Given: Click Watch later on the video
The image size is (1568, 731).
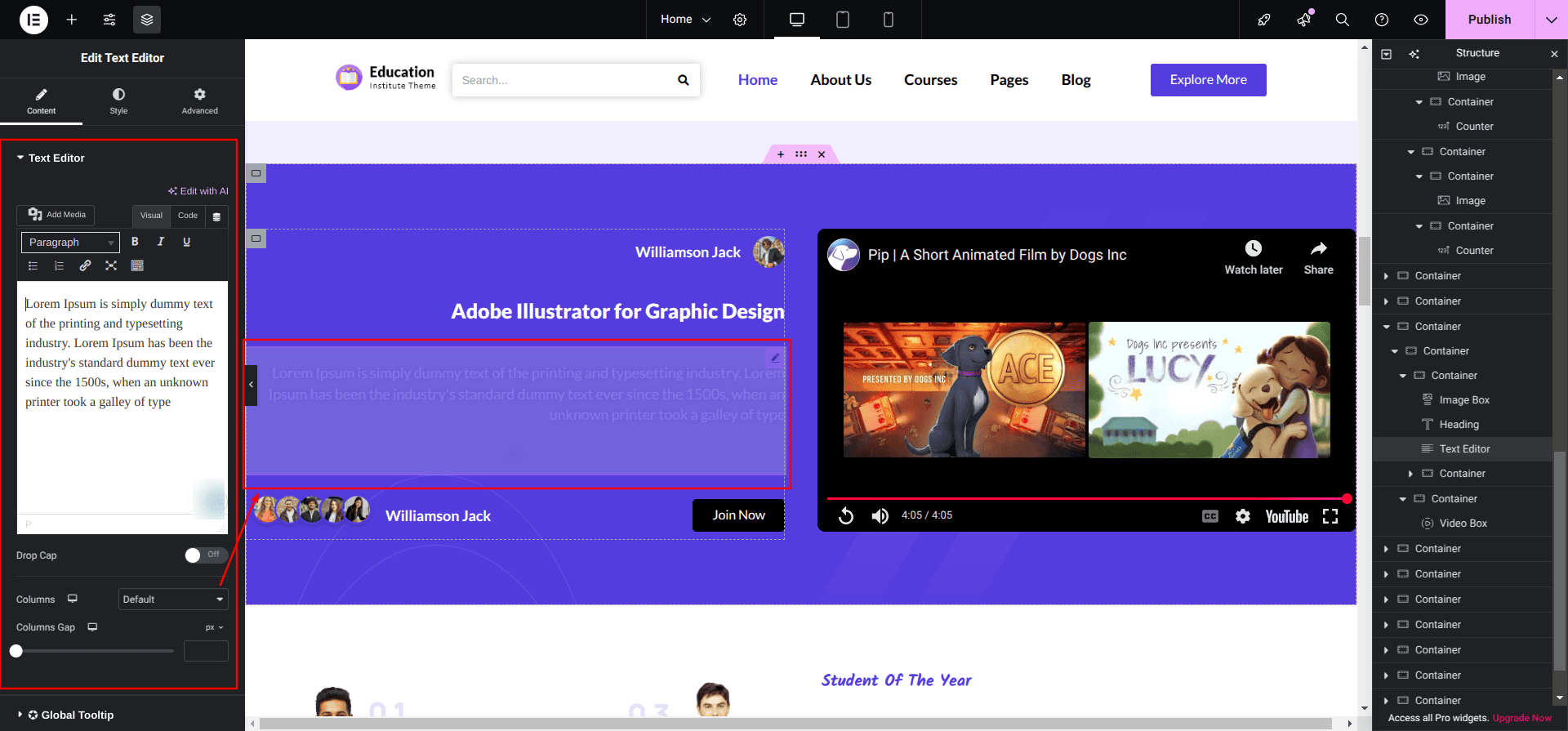Looking at the screenshot, I should [x=1254, y=257].
